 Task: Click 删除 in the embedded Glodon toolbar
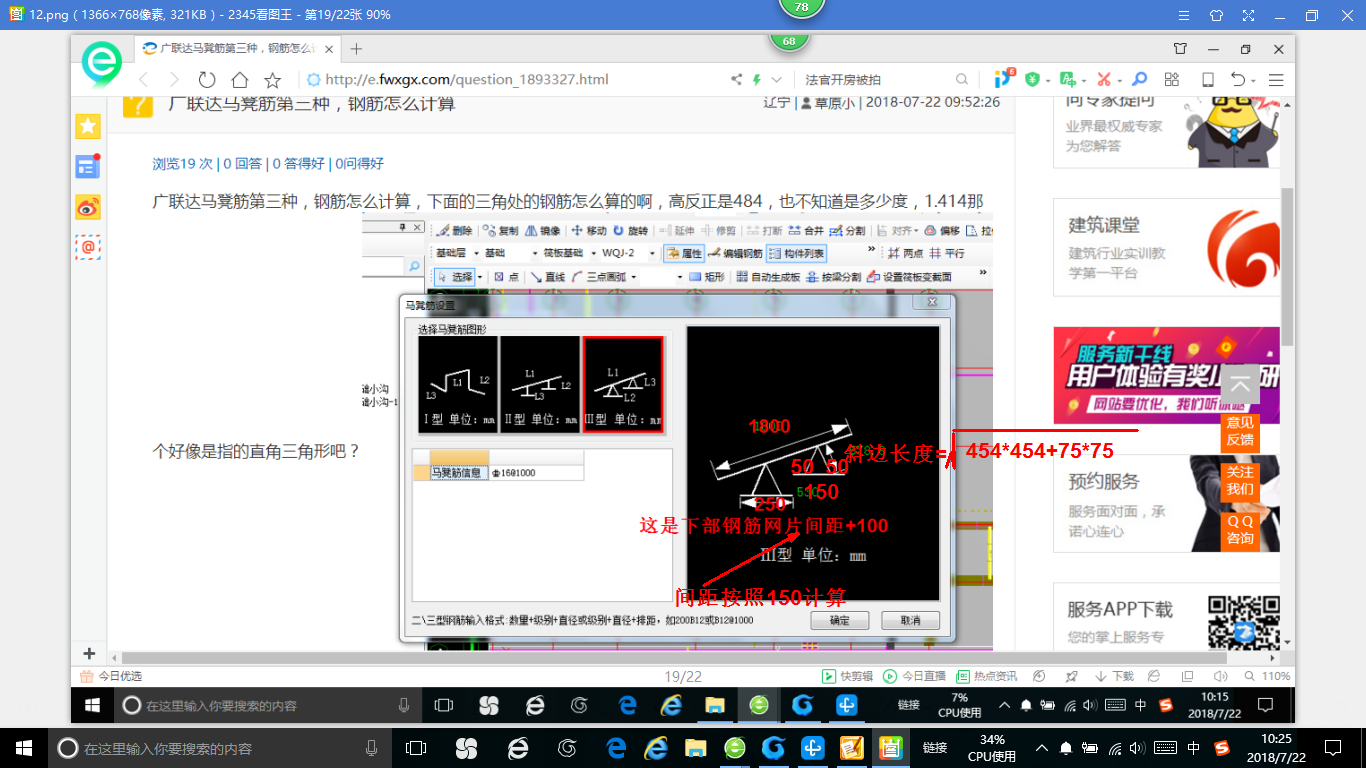(454, 231)
